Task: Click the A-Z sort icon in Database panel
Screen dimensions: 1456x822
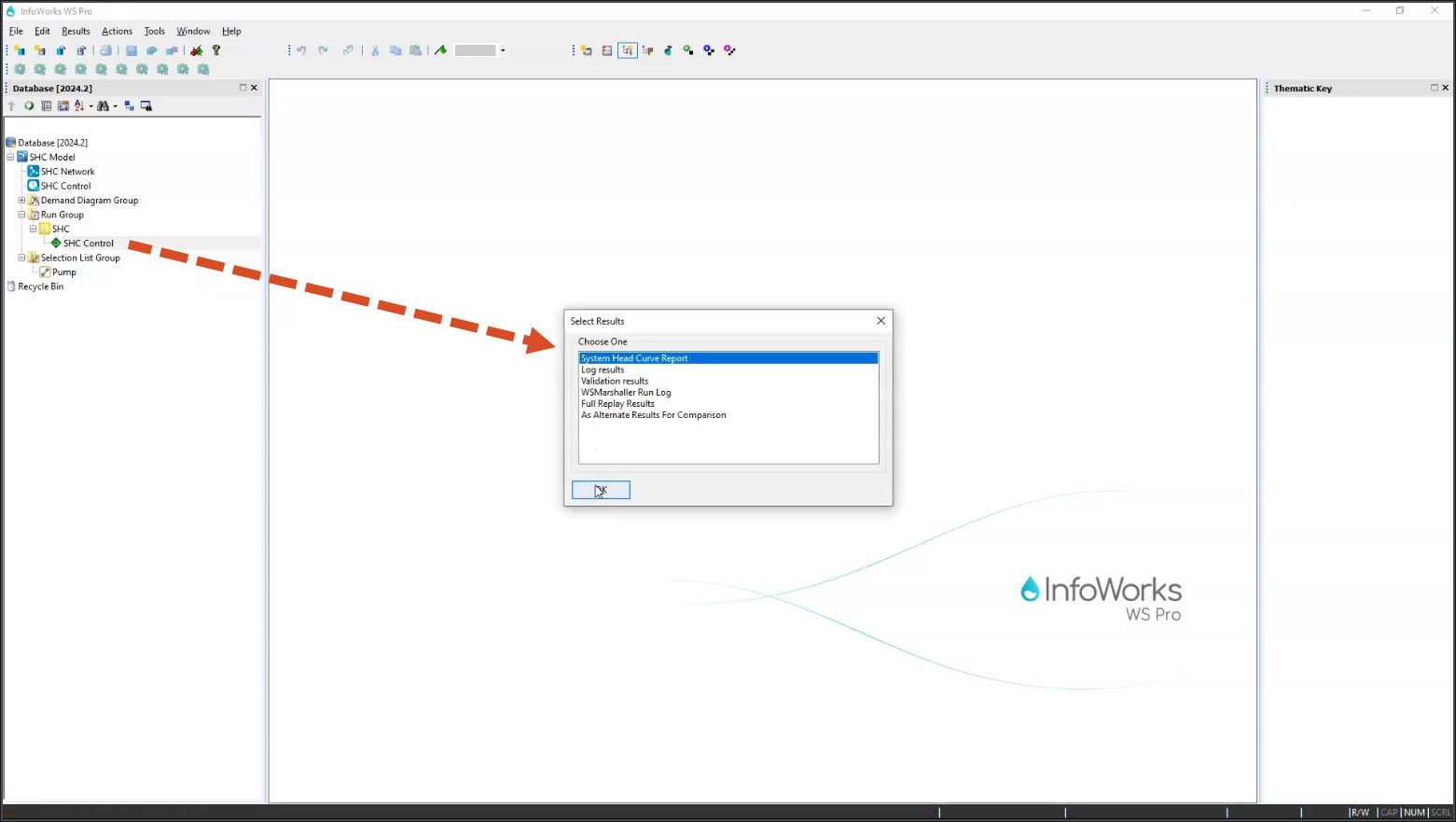Action: pos(79,106)
